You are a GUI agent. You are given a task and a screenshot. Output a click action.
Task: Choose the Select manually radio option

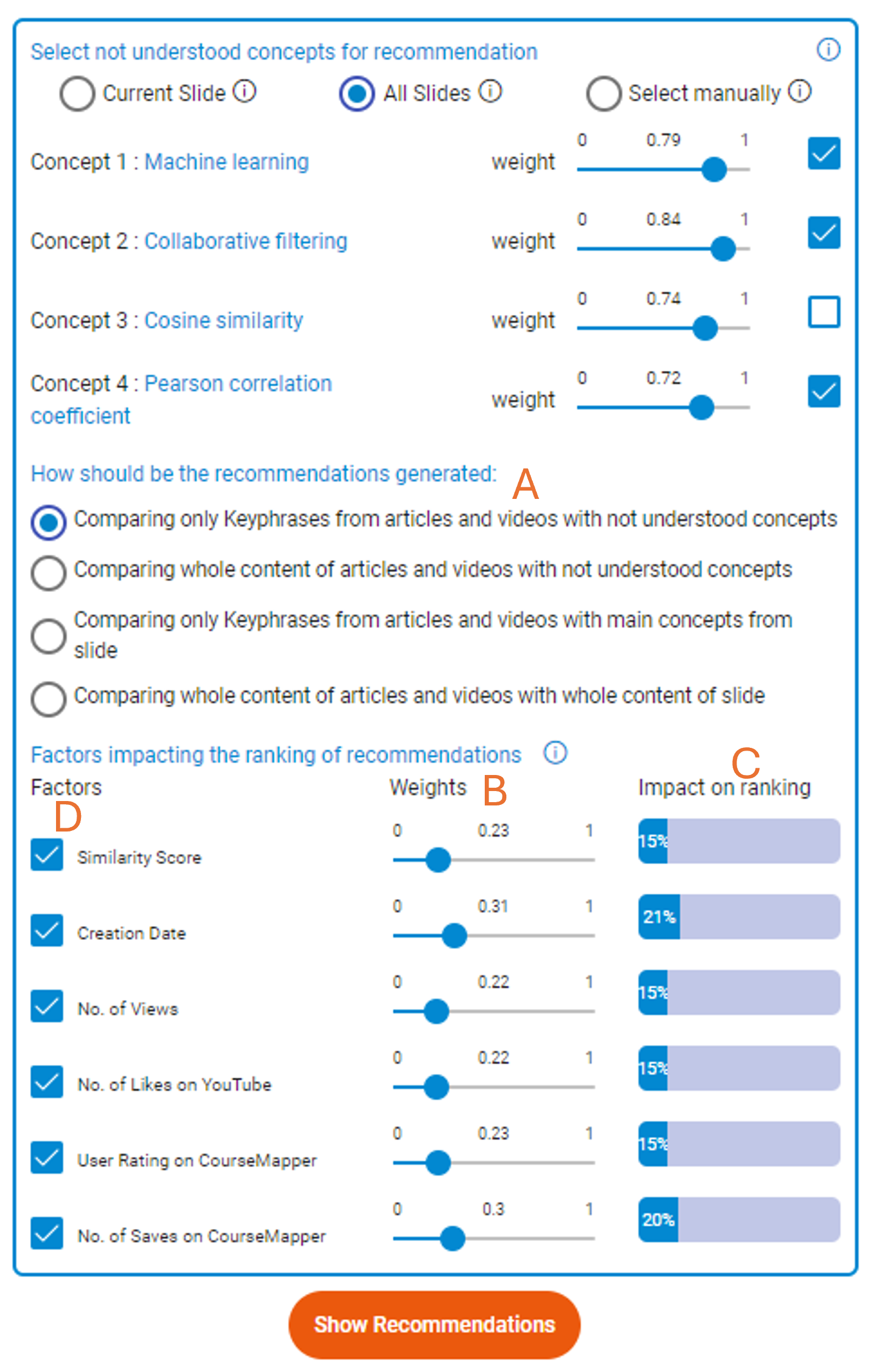pyautogui.click(x=603, y=94)
